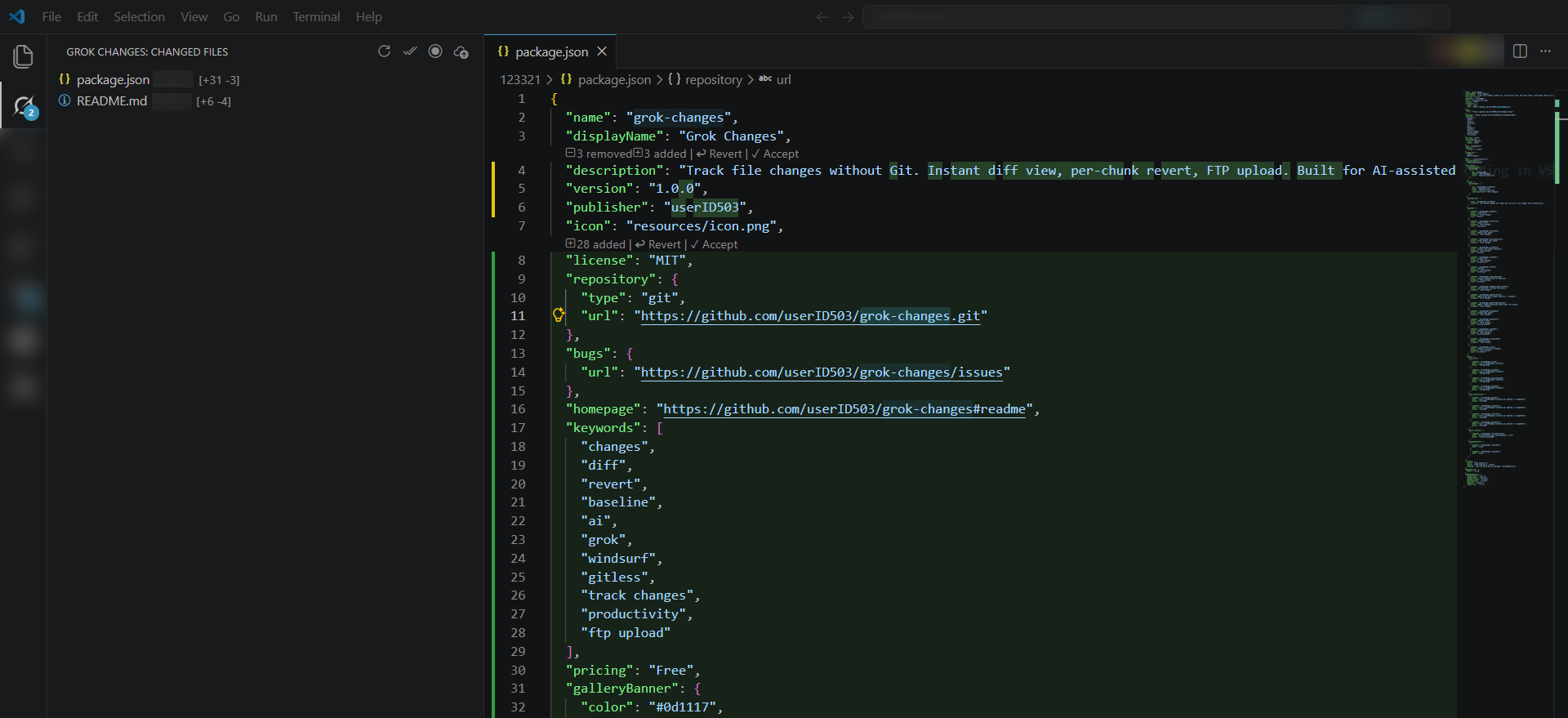Select the package.json editor tab

550,51
